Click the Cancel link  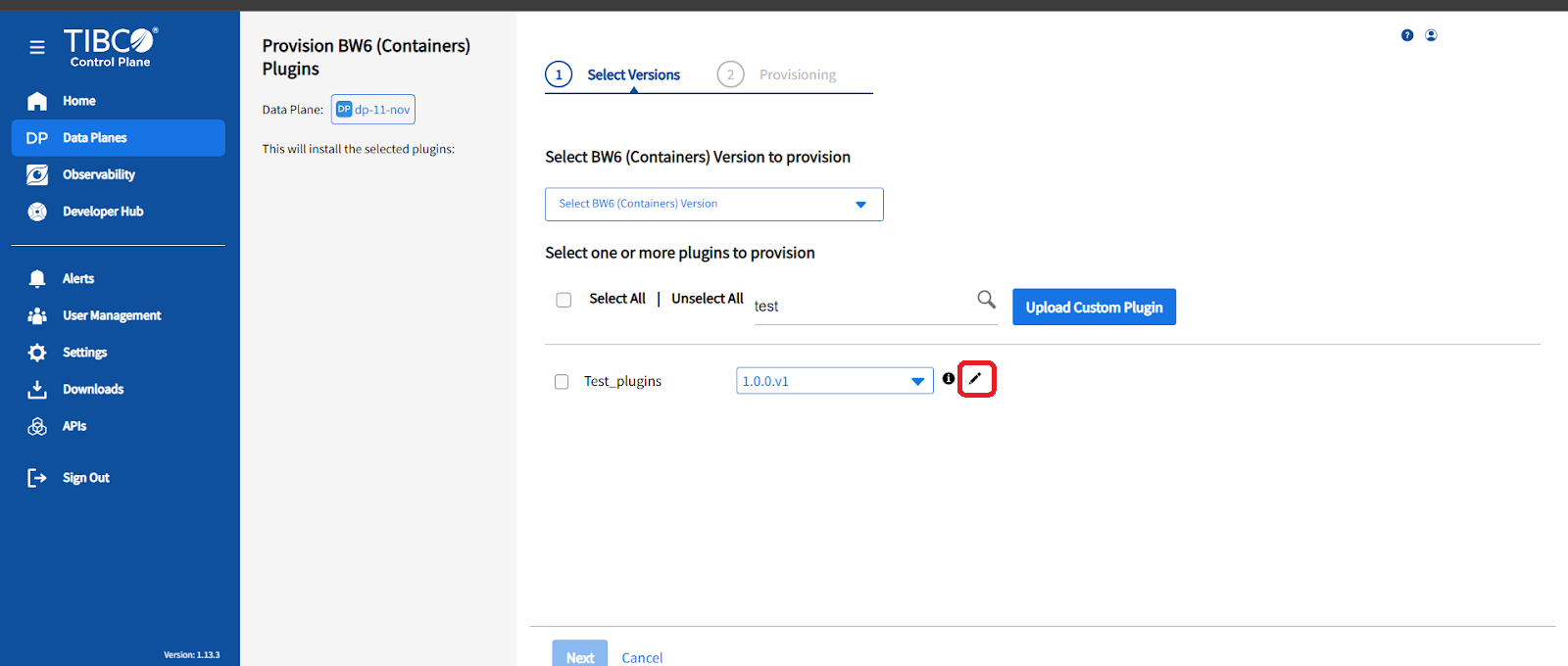(x=642, y=658)
